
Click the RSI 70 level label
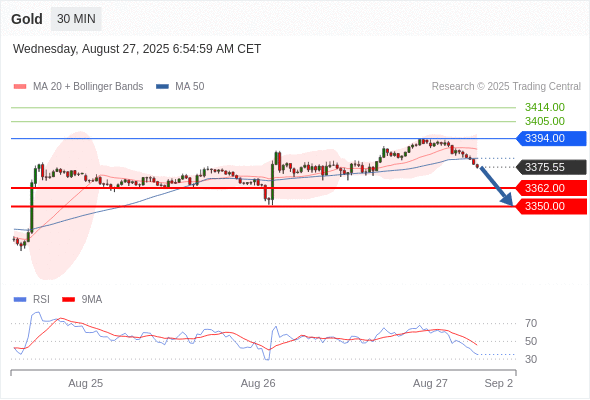click(x=531, y=323)
